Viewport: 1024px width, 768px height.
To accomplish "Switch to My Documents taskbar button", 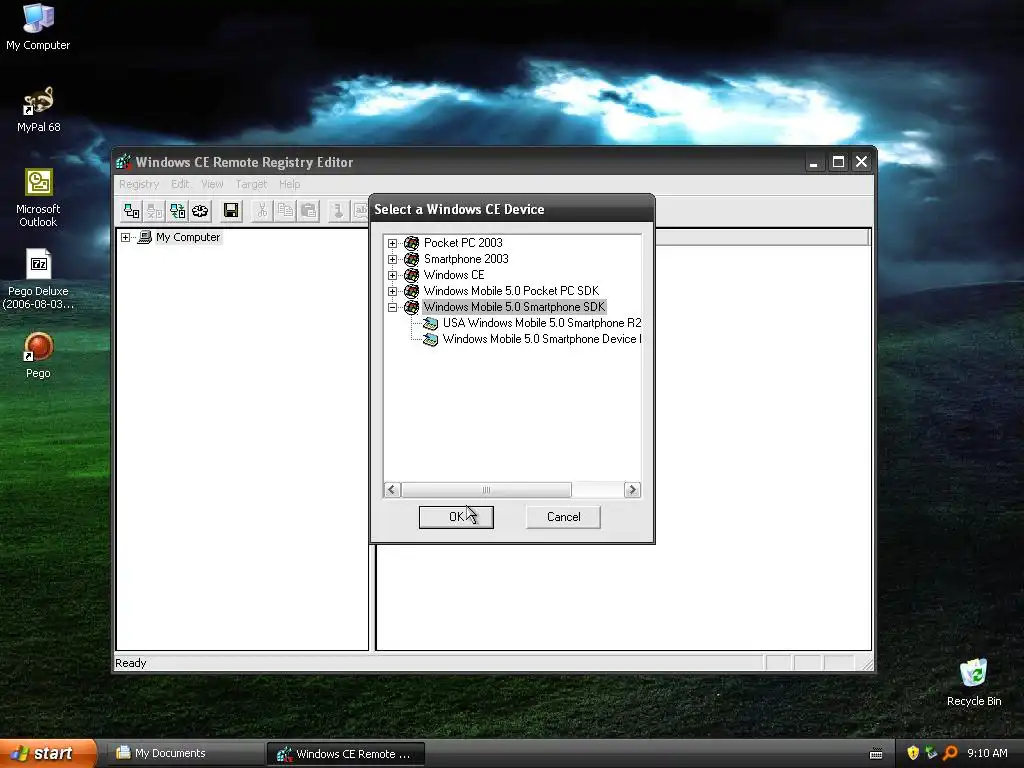I will tap(185, 754).
